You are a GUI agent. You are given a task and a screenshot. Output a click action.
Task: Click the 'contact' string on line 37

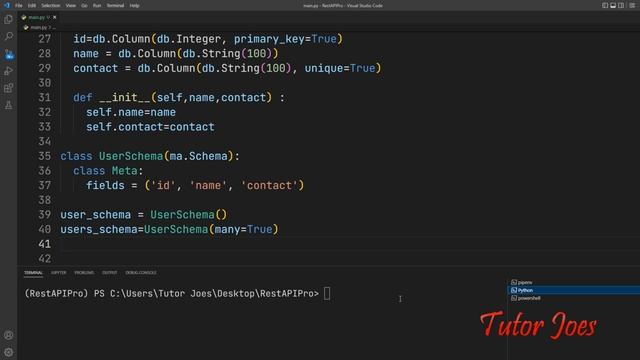coord(269,185)
